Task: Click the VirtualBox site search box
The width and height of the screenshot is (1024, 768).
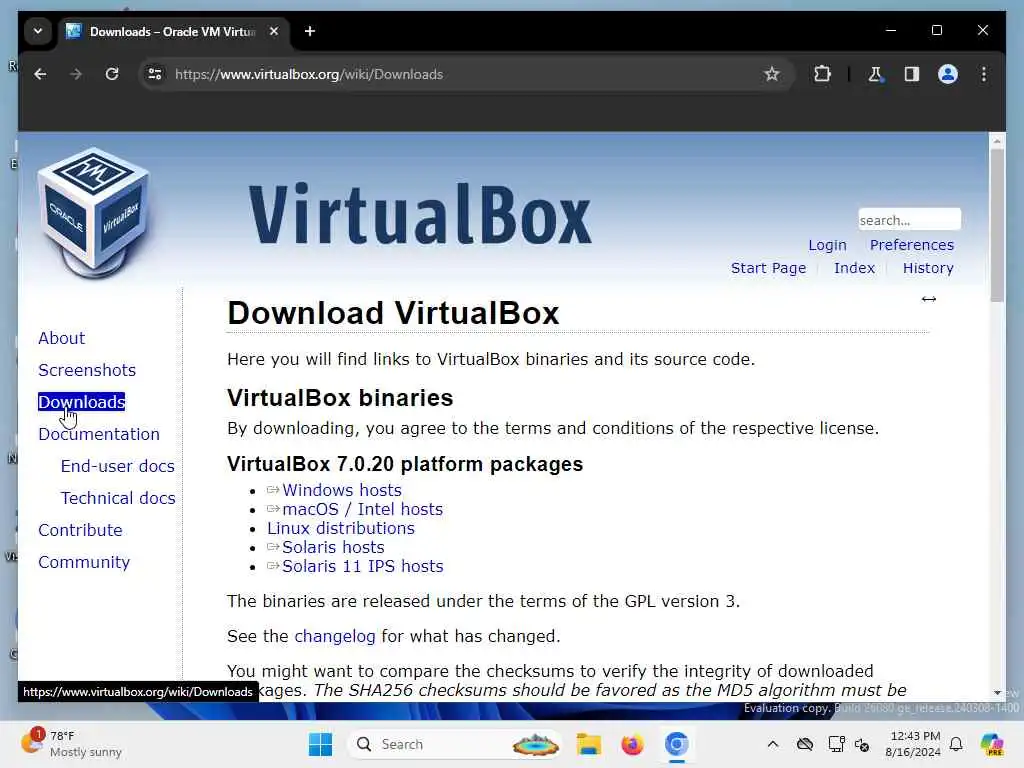Action: click(909, 220)
